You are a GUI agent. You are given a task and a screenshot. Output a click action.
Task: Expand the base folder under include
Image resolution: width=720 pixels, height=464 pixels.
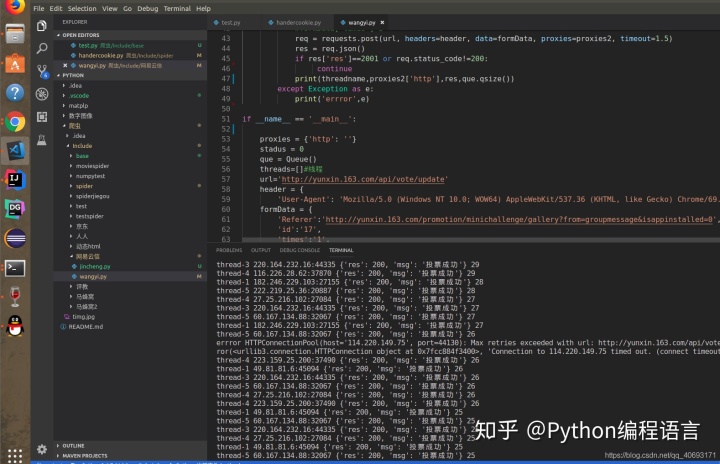click(x=82, y=156)
